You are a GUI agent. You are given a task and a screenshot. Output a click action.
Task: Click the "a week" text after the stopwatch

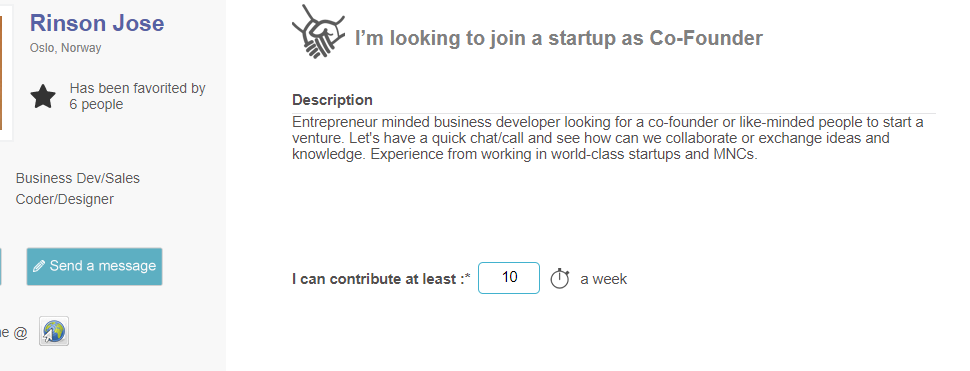tap(603, 279)
